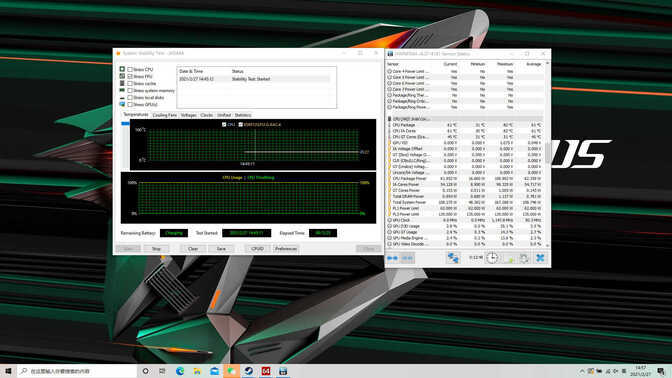
Task: Enable the Stress local disks checkbox
Action: [x=130, y=97]
